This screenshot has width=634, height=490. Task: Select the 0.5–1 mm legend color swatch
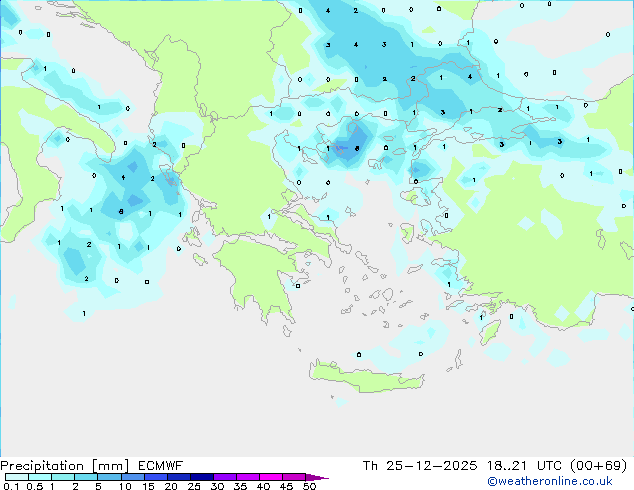point(40,477)
